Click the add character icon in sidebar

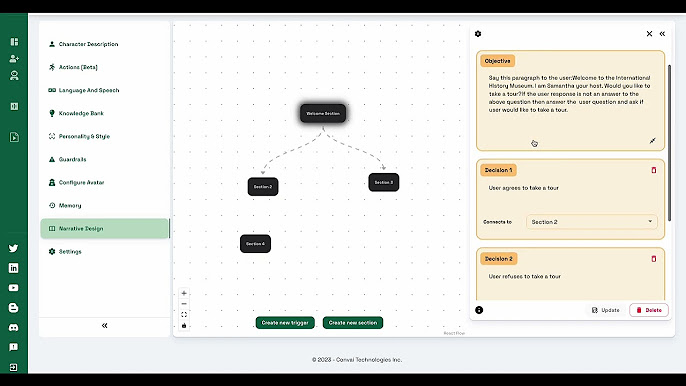coord(14,59)
